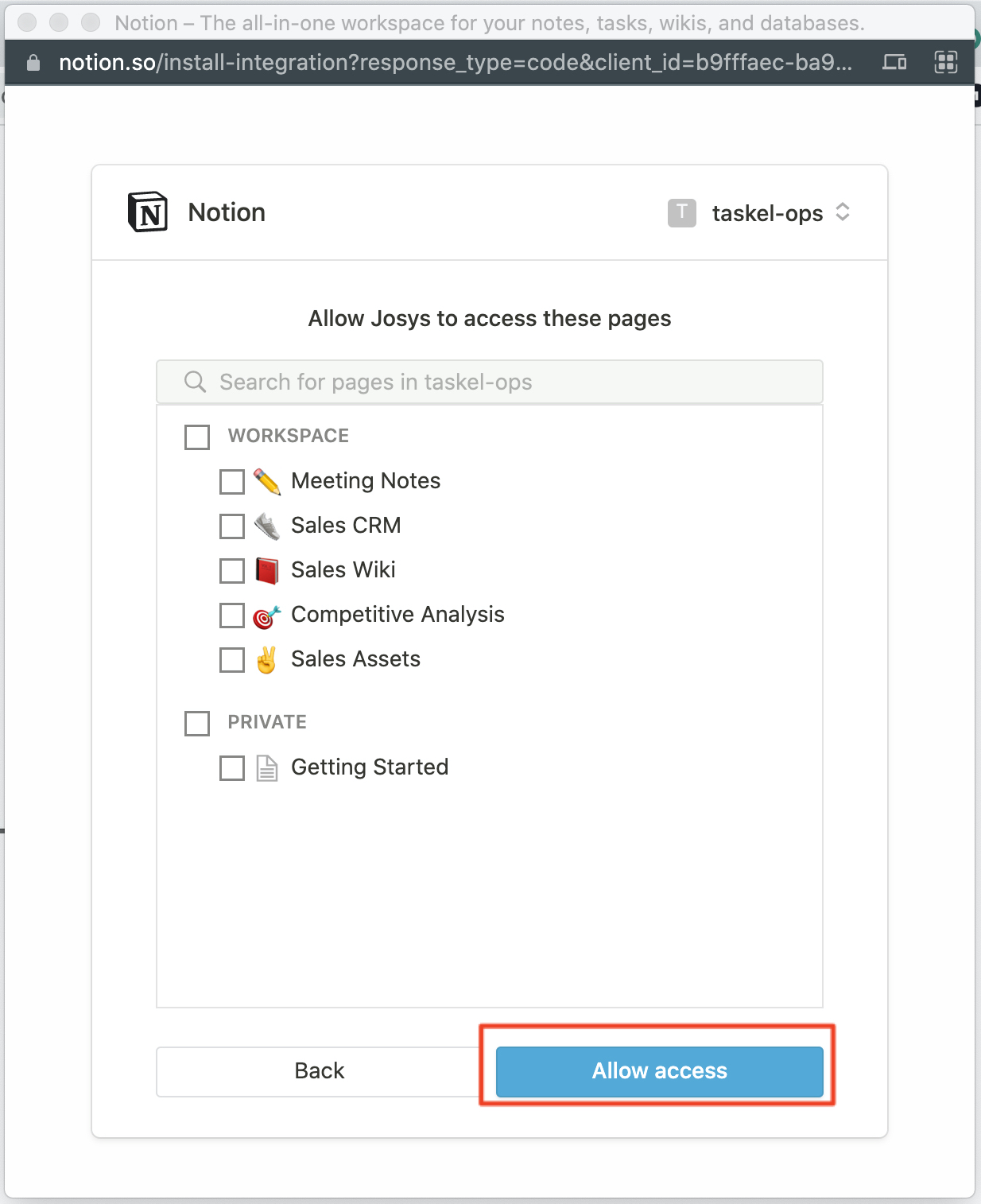Click the sneaker icon beside Sales CRM
Viewport: 981px width, 1204px height.
(267, 526)
